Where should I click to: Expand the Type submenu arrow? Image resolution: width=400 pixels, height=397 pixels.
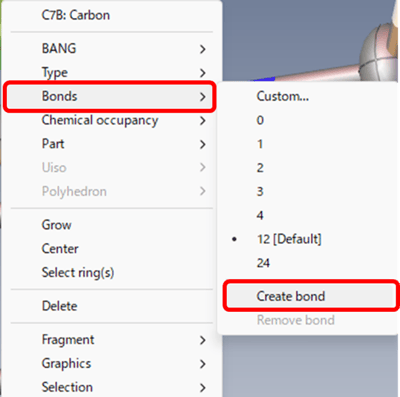[x=202, y=73]
